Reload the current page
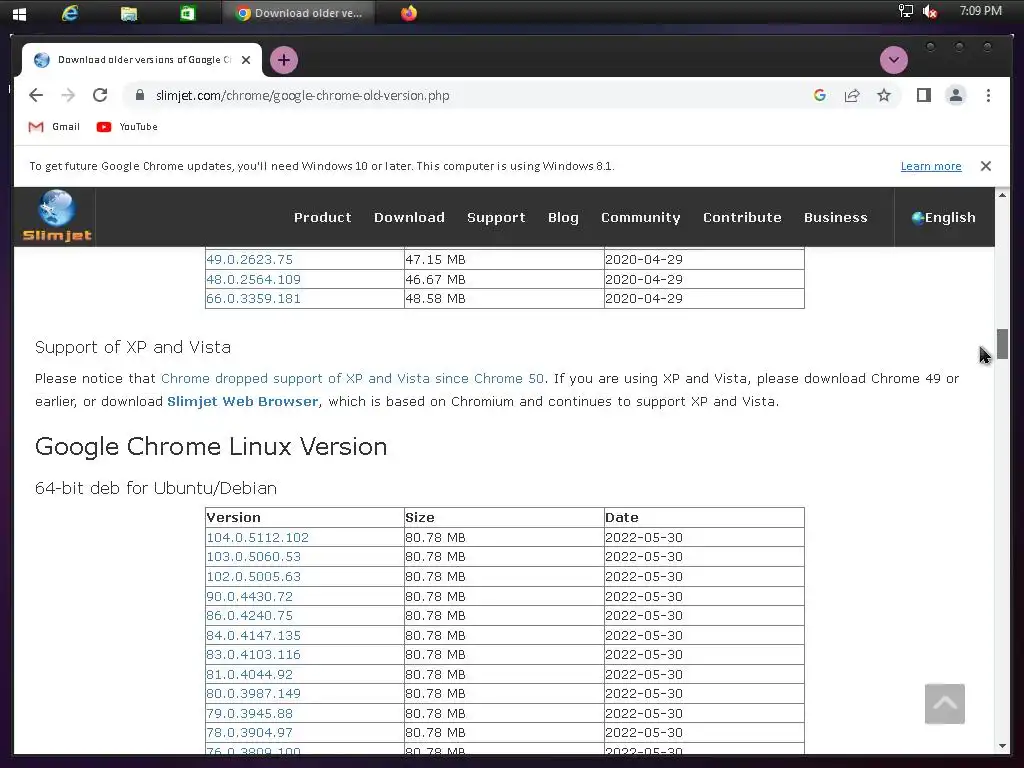The height and width of the screenshot is (768, 1024). pyautogui.click(x=100, y=95)
